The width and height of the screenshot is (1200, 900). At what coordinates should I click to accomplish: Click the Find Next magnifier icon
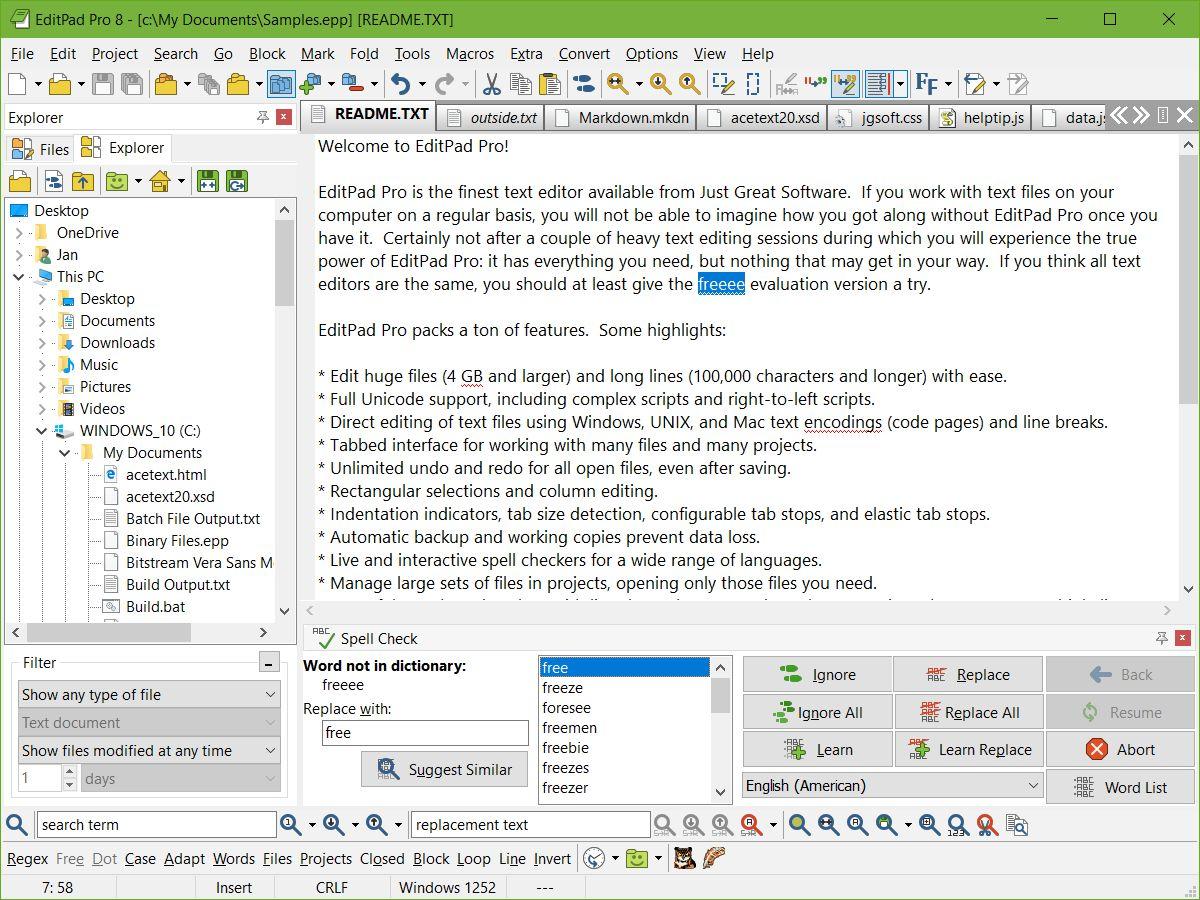click(x=660, y=85)
